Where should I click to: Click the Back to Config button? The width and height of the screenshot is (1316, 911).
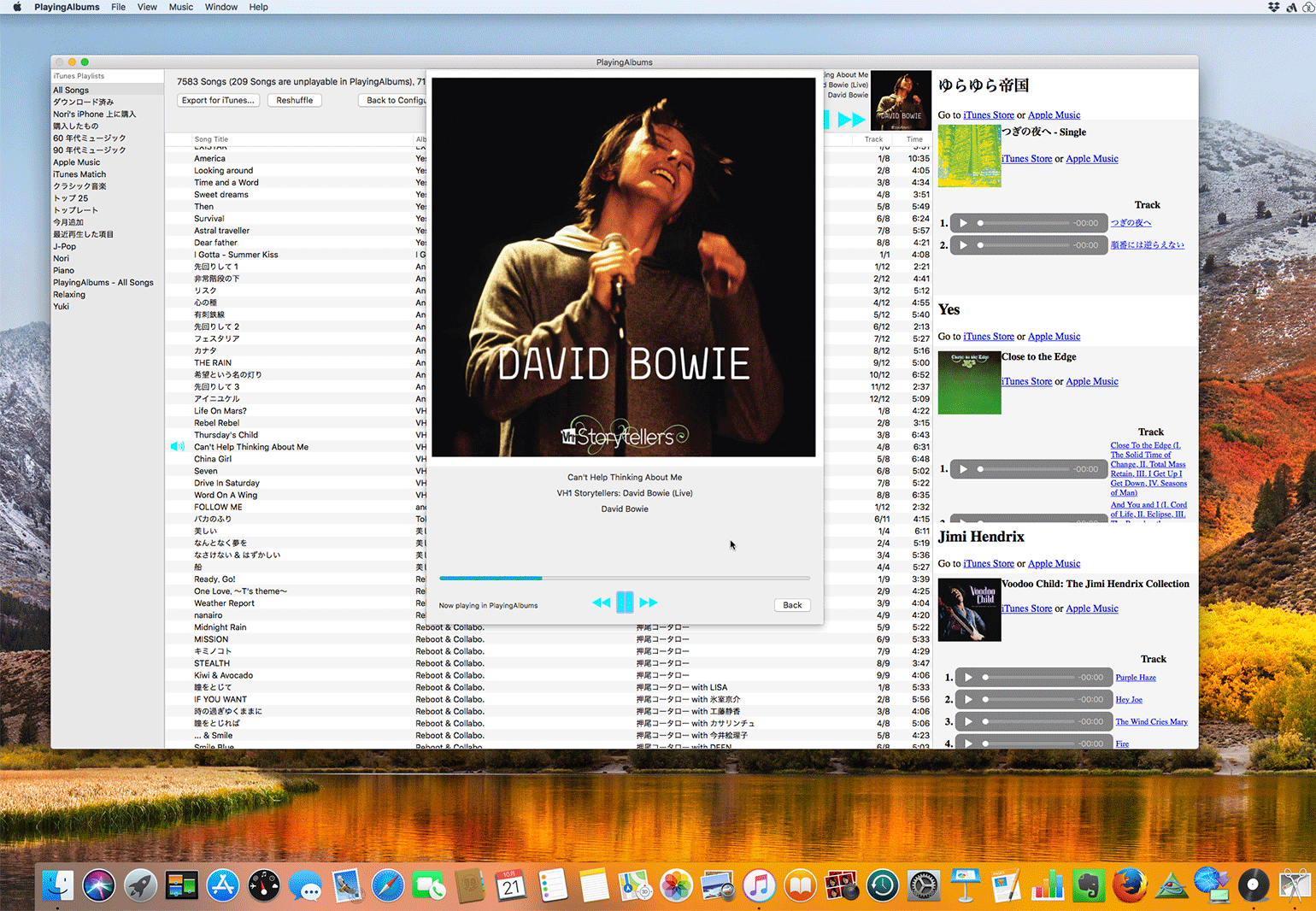393,100
